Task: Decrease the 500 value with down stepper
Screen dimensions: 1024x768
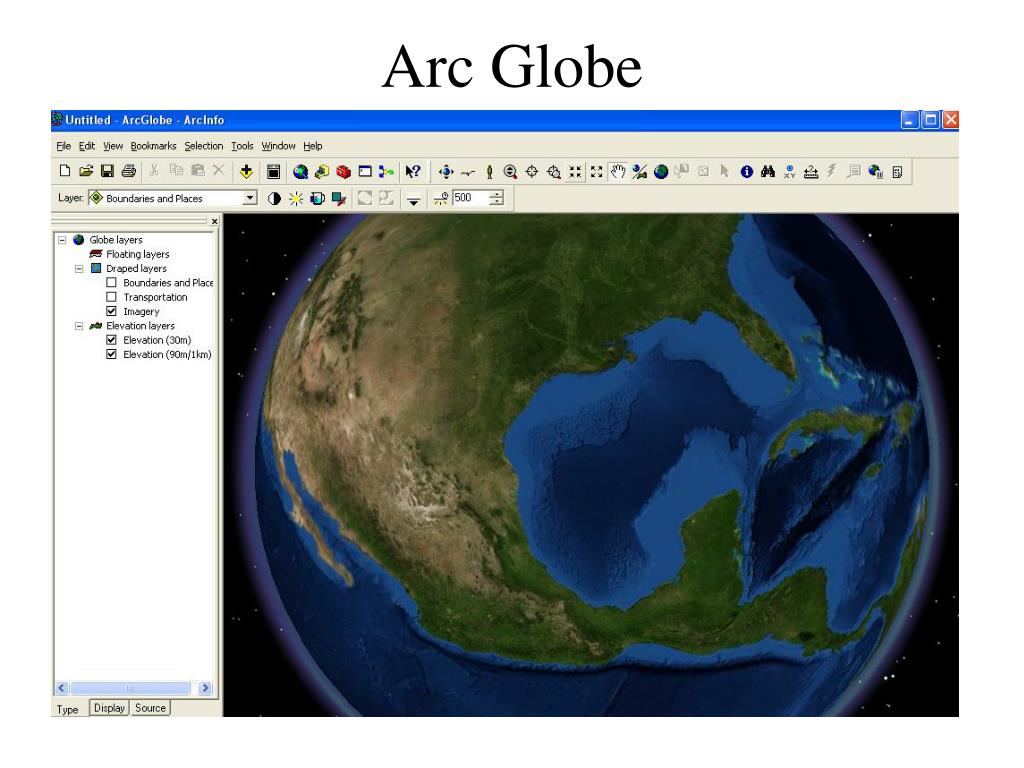Action: click(498, 202)
